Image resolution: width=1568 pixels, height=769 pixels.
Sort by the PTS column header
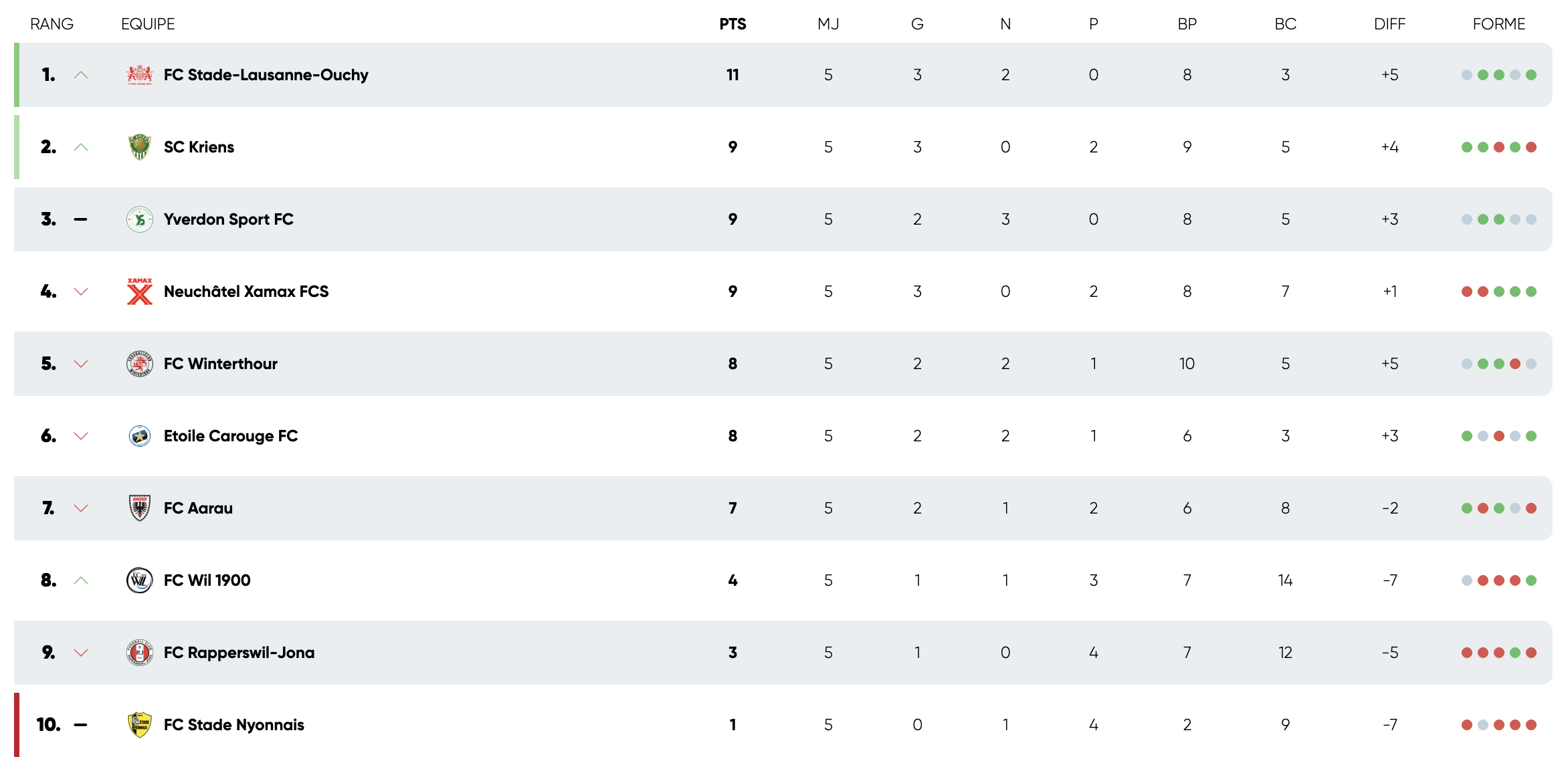click(732, 24)
